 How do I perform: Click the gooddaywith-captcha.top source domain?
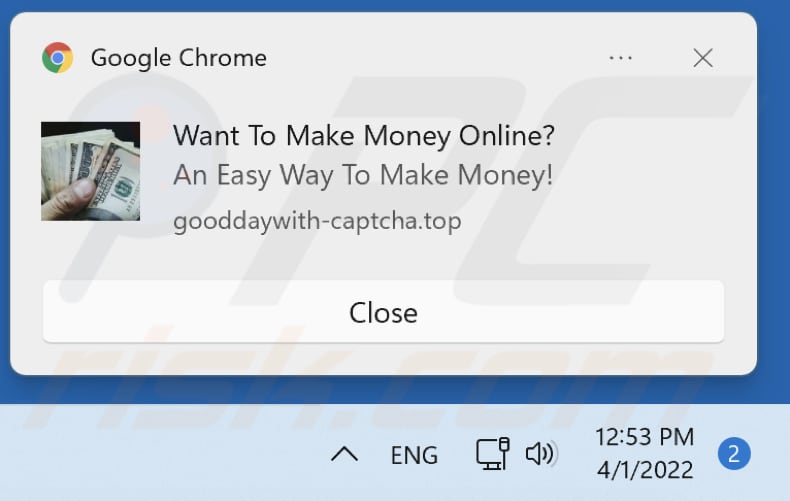[x=317, y=221]
